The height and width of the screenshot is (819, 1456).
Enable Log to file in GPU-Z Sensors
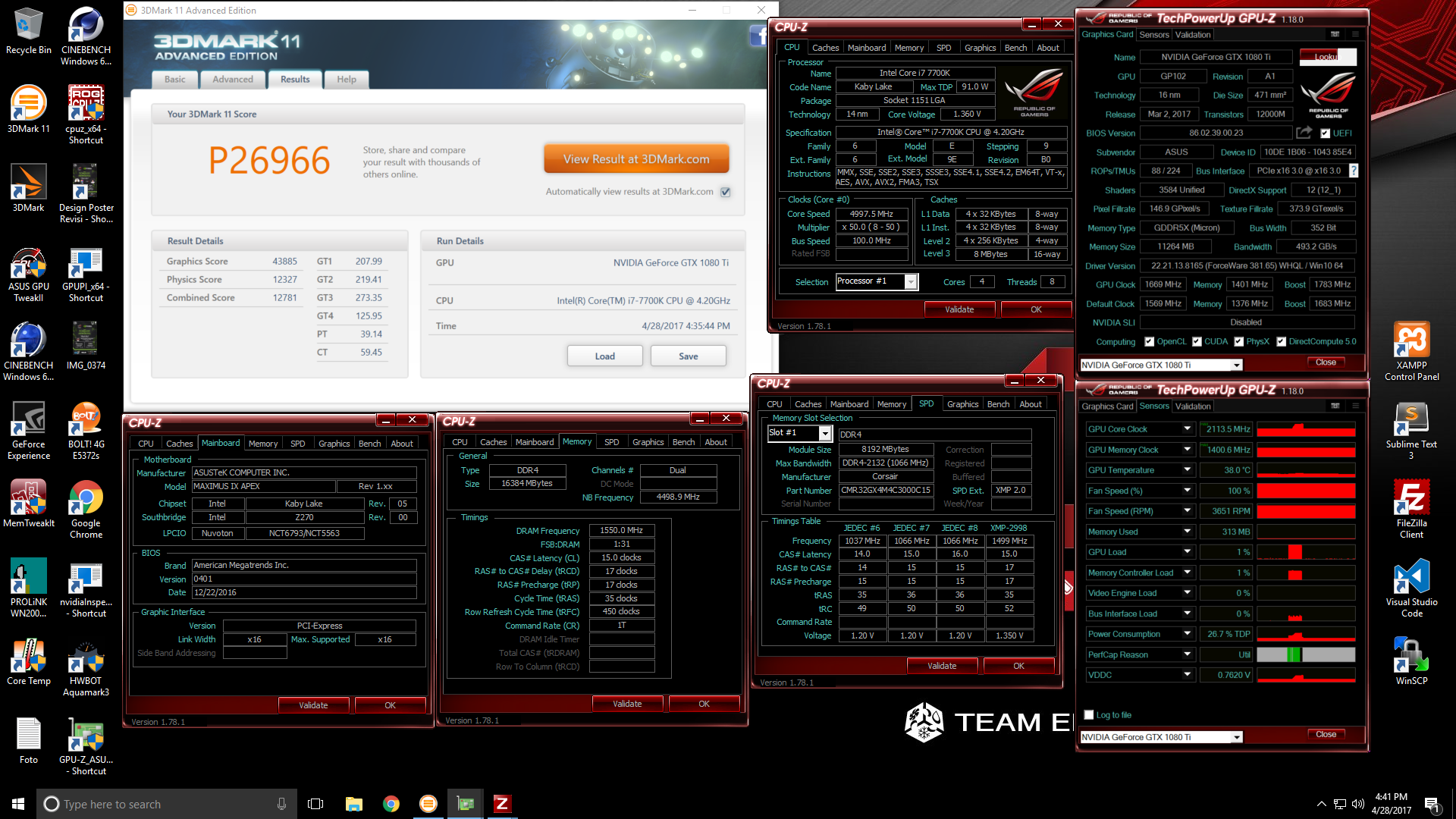pyautogui.click(x=1089, y=715)
